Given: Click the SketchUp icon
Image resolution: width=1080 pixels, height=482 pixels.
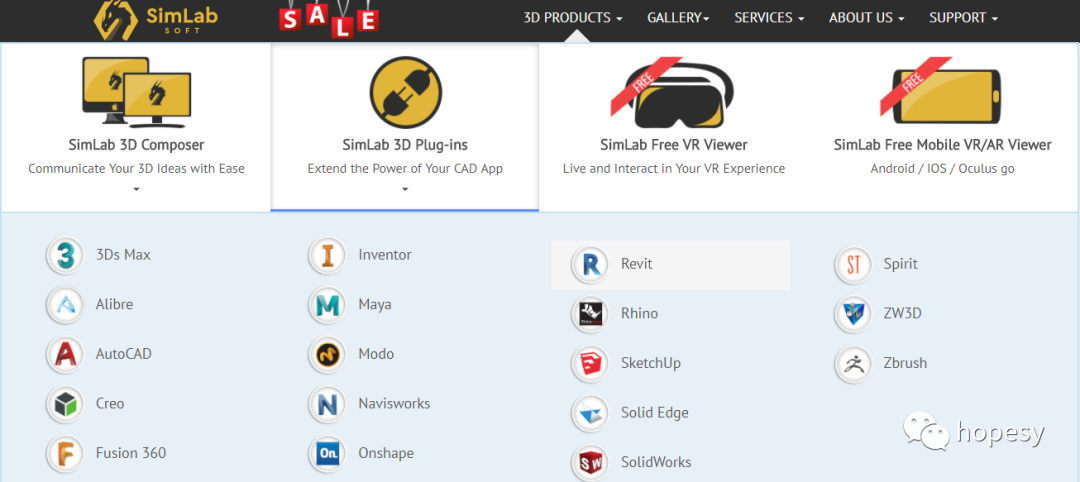Looking at the screenshot, I should 590,363.
